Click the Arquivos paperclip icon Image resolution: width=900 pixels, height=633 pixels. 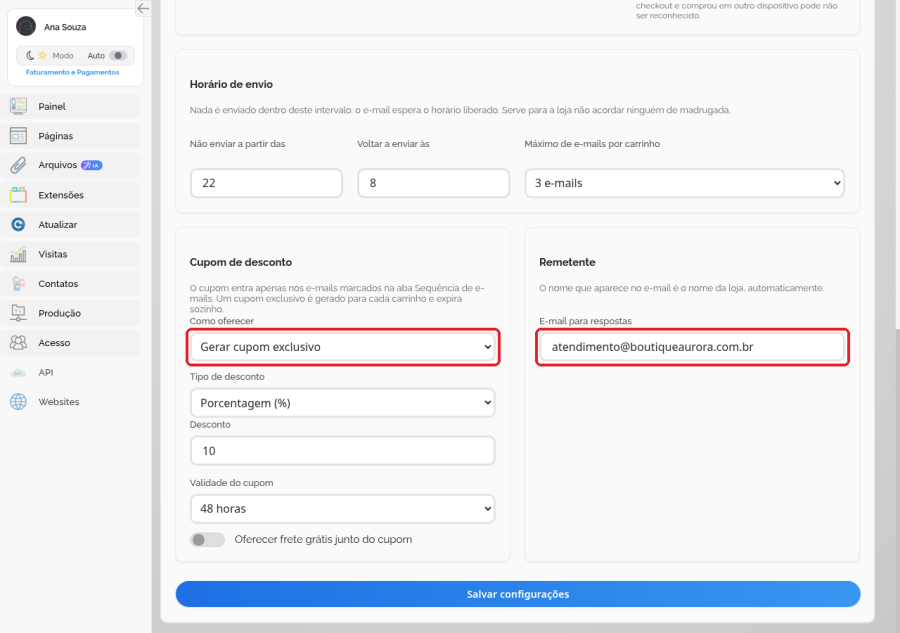click(18, 165)
